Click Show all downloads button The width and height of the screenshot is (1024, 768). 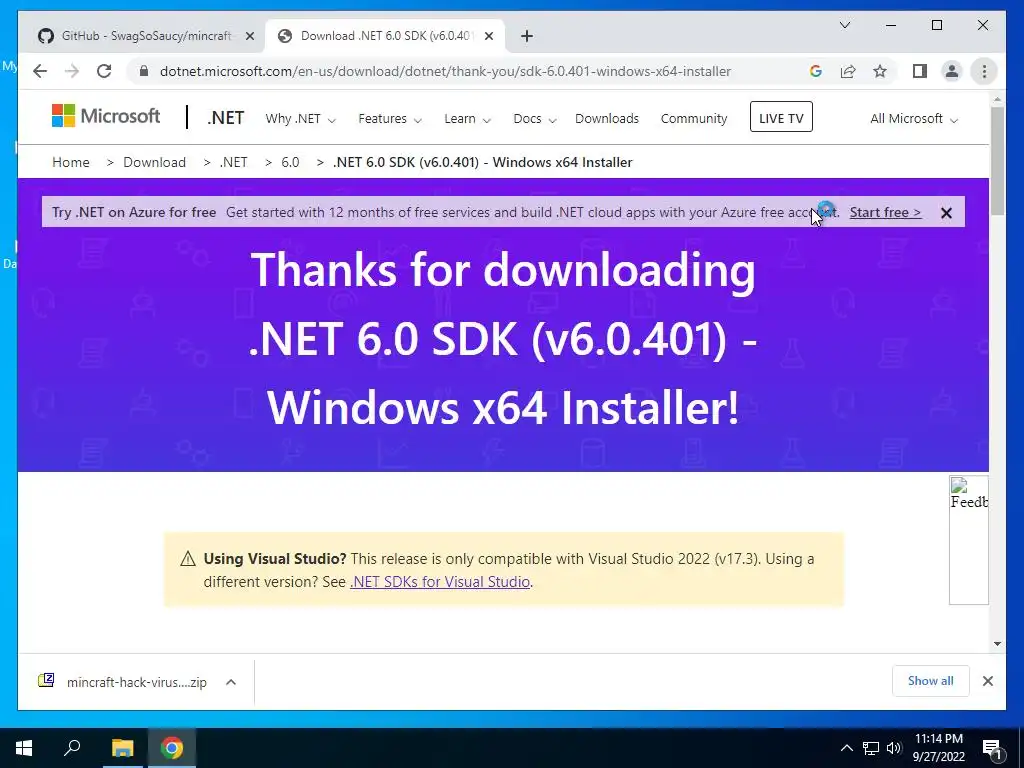tap(931, 681)
